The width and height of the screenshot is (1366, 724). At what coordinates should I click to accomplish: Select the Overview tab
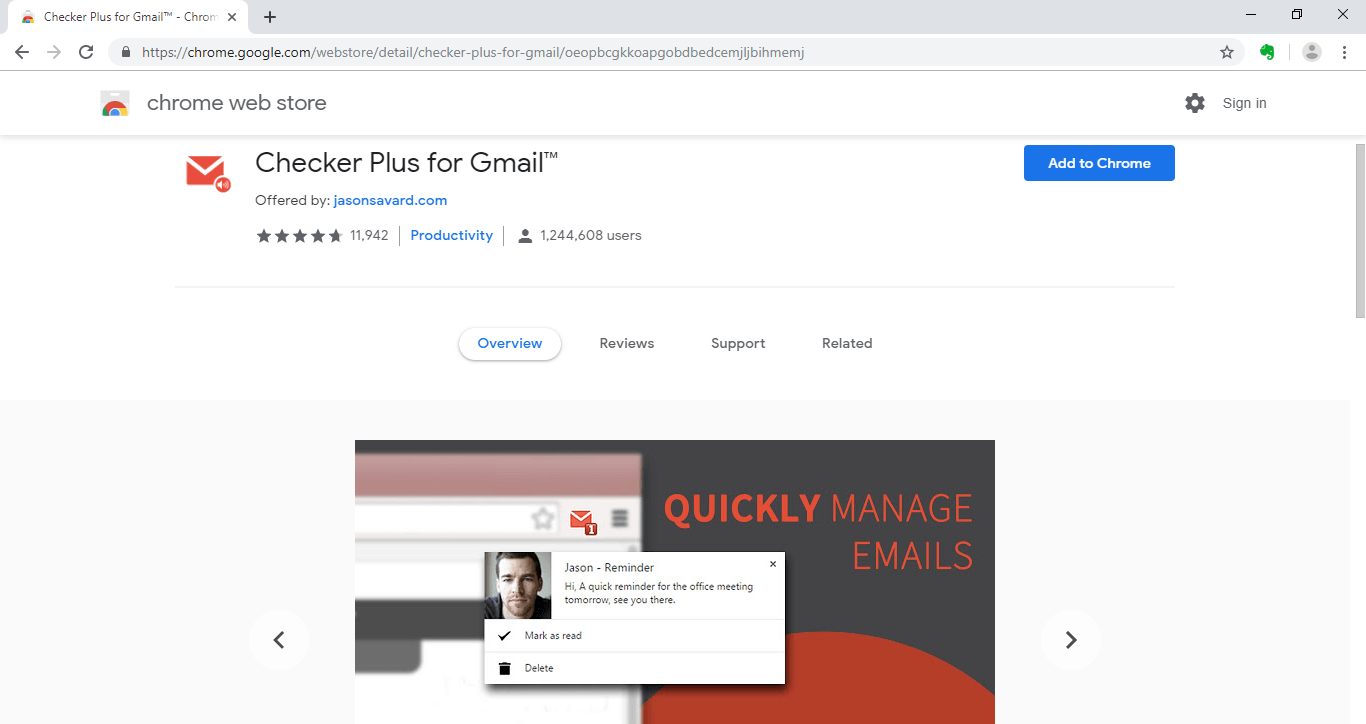(x=510, y=343)
